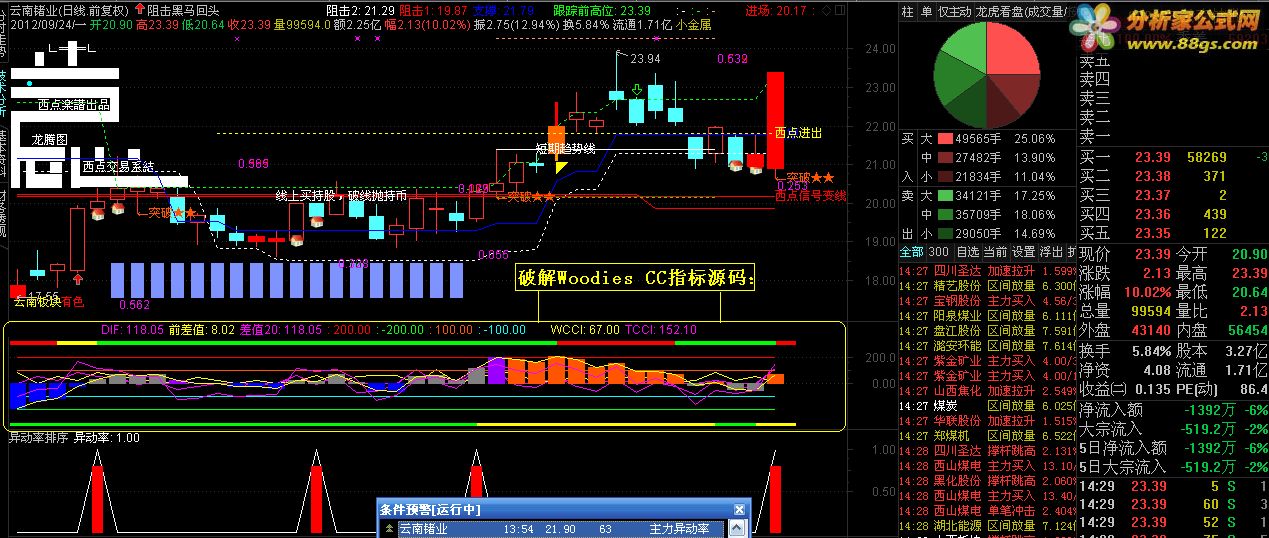
Task: Select the 精艺股份 alert row
Action: tap(988, 285)
